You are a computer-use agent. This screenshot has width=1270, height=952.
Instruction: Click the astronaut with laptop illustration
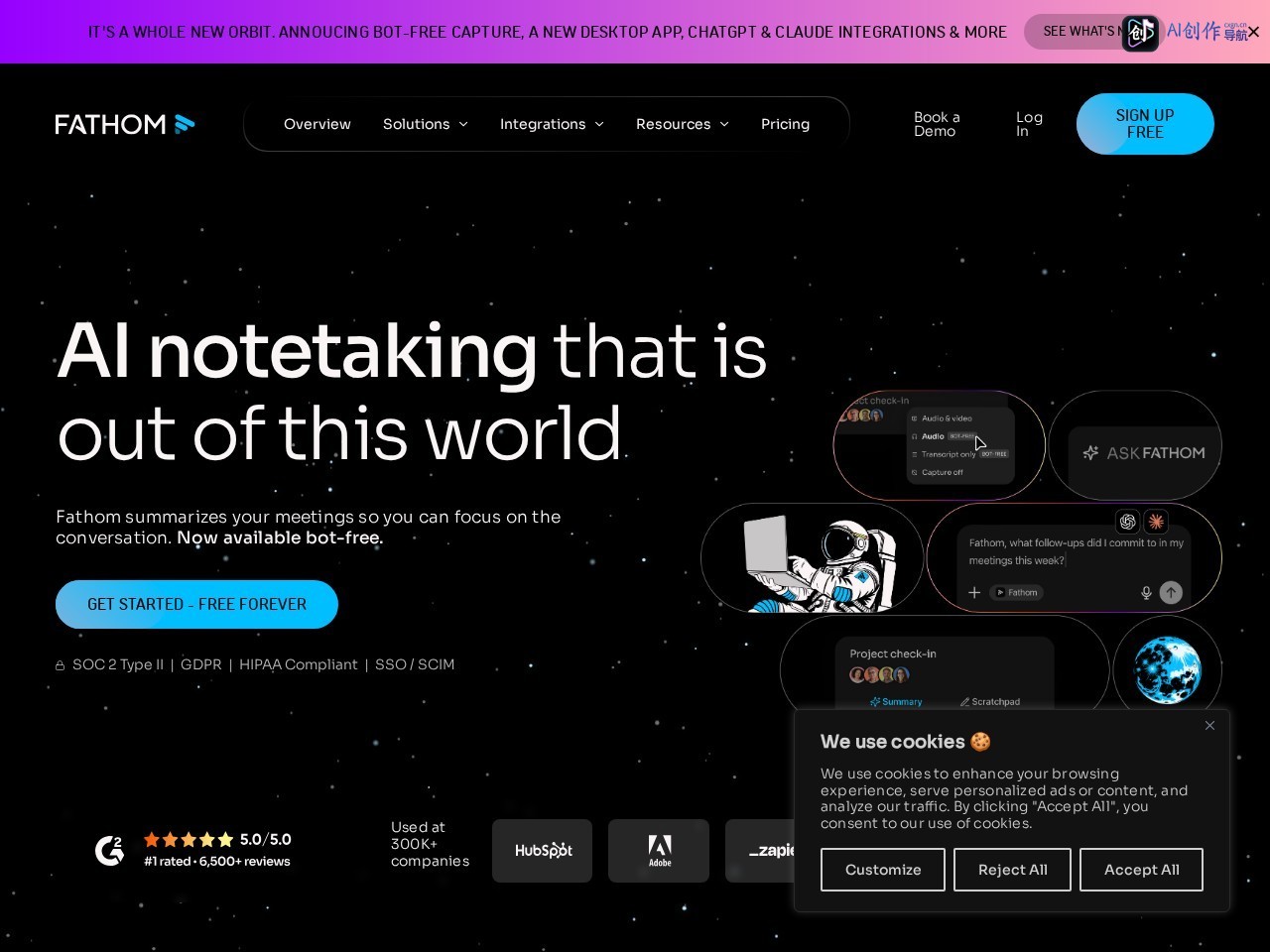click(x=820, y=563)
